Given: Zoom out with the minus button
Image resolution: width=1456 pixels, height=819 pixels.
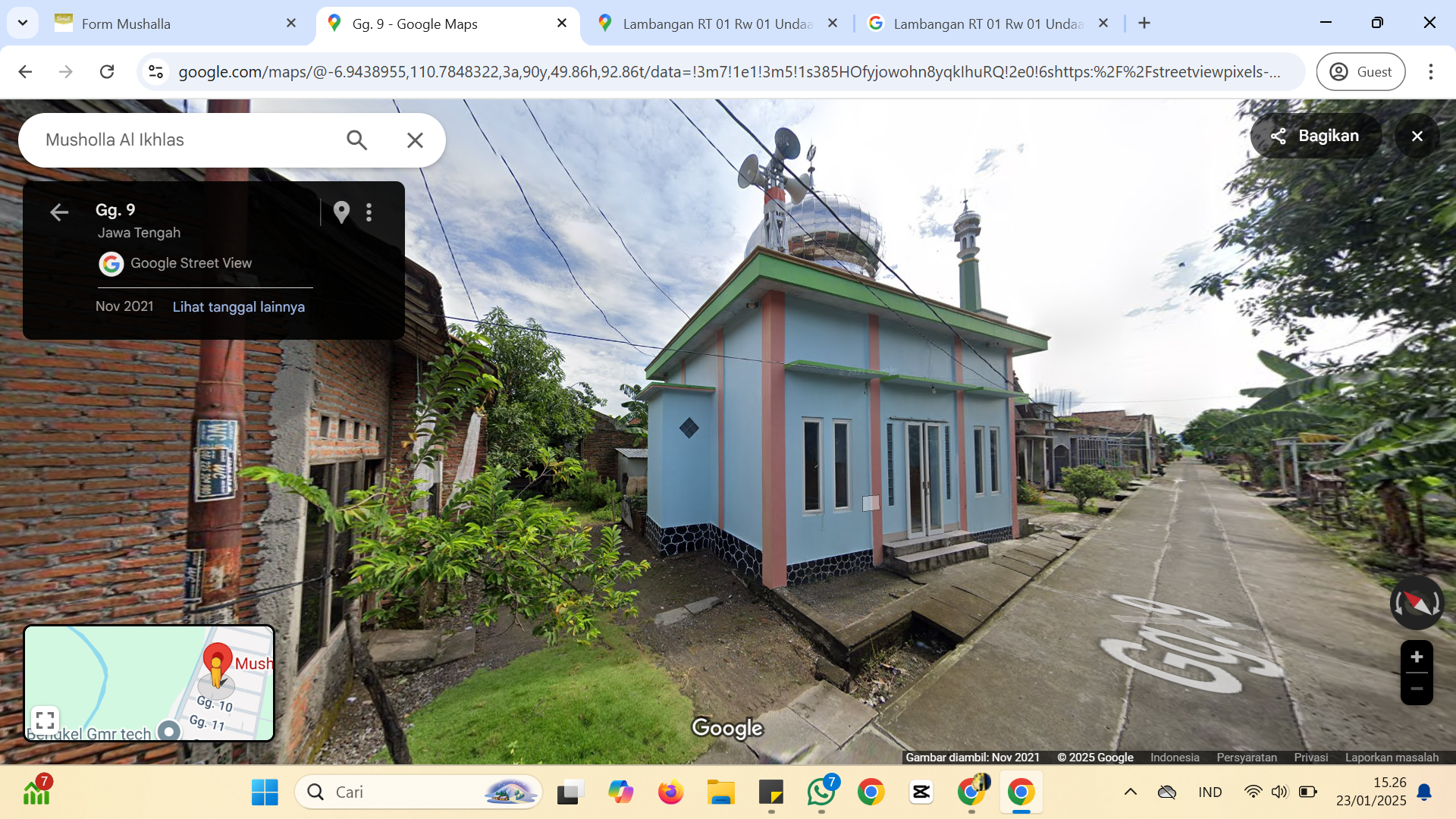Looking at the screenshot, I should 1416,689.
